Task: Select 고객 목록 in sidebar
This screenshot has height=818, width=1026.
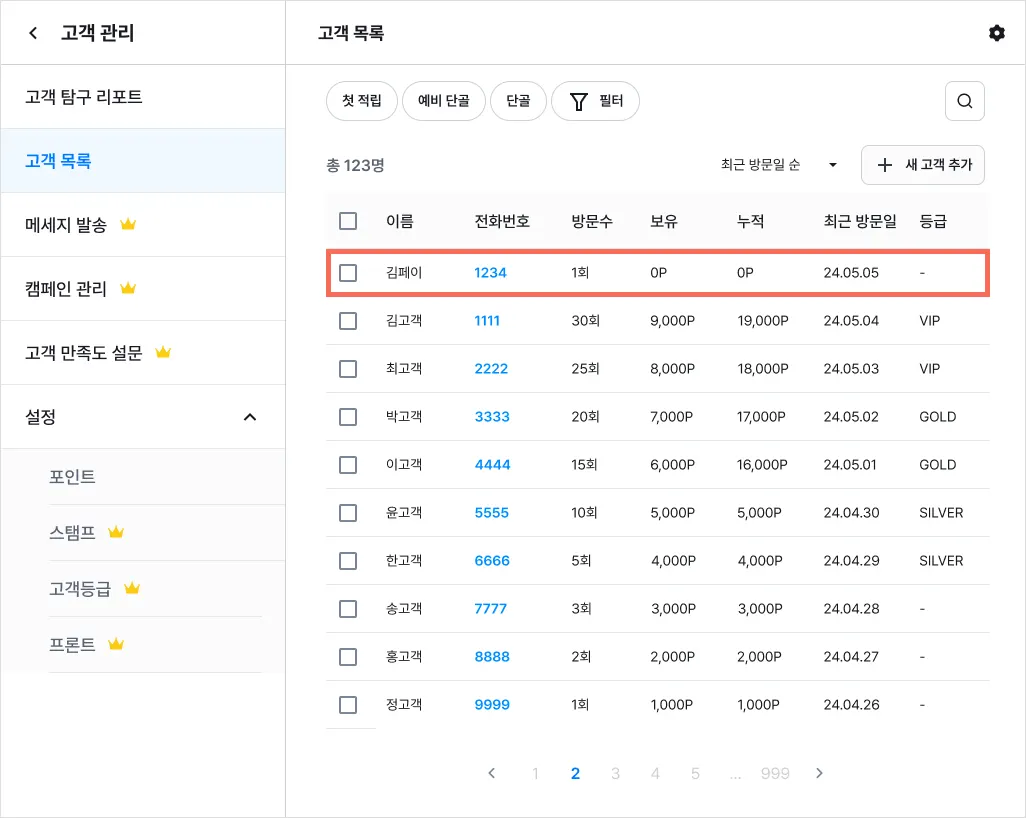Action: coord(143,160)
